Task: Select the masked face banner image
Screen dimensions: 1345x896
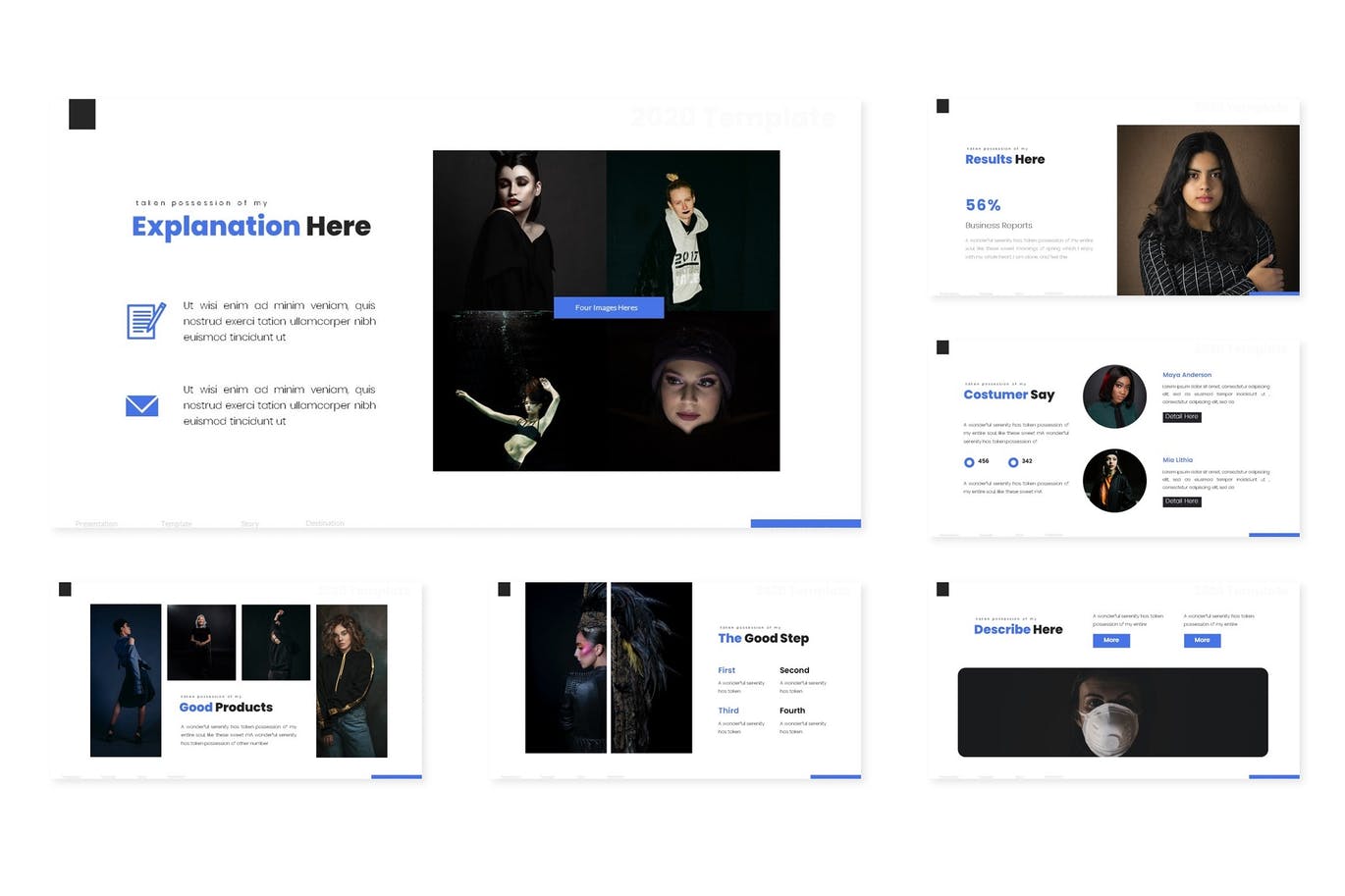Action: (1112, 712)
